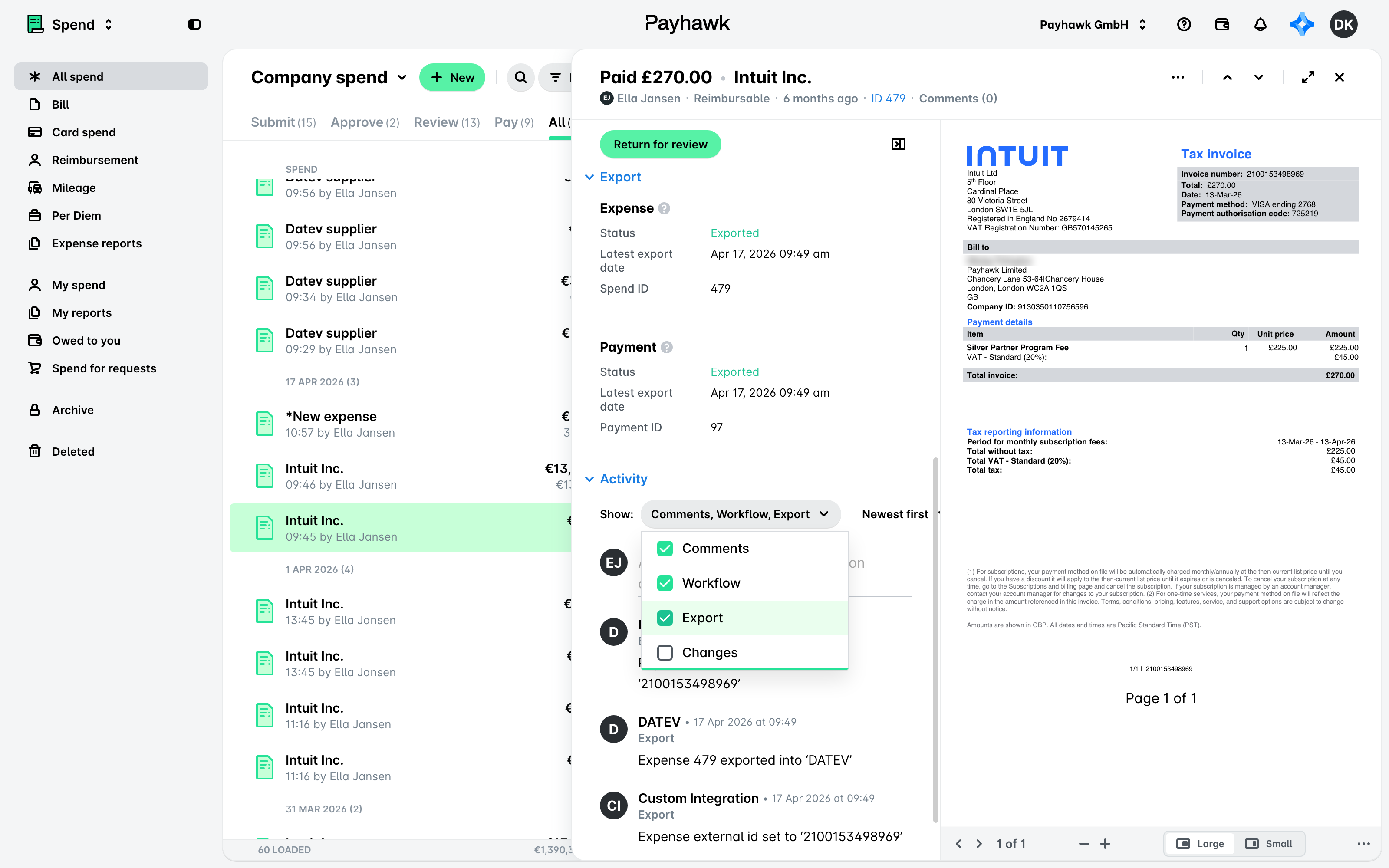Open the wallet icon in top bar
Image resolution: width=1389 pixels, height=868 pixels.
click(x=1222, y=24)
